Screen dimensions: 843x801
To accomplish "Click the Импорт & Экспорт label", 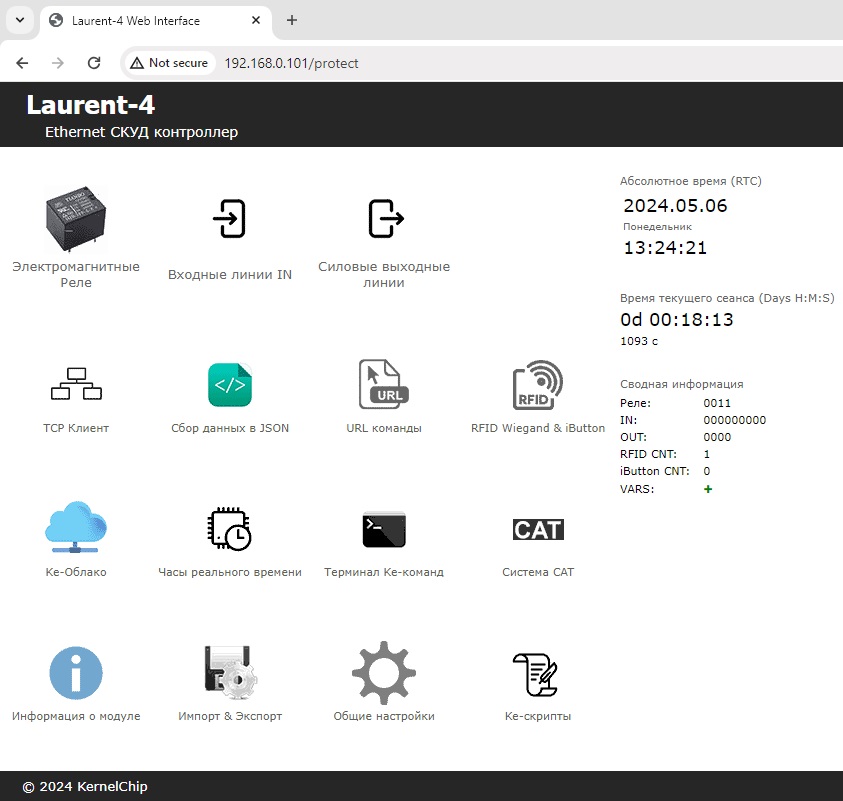I will tap(230, 717).
